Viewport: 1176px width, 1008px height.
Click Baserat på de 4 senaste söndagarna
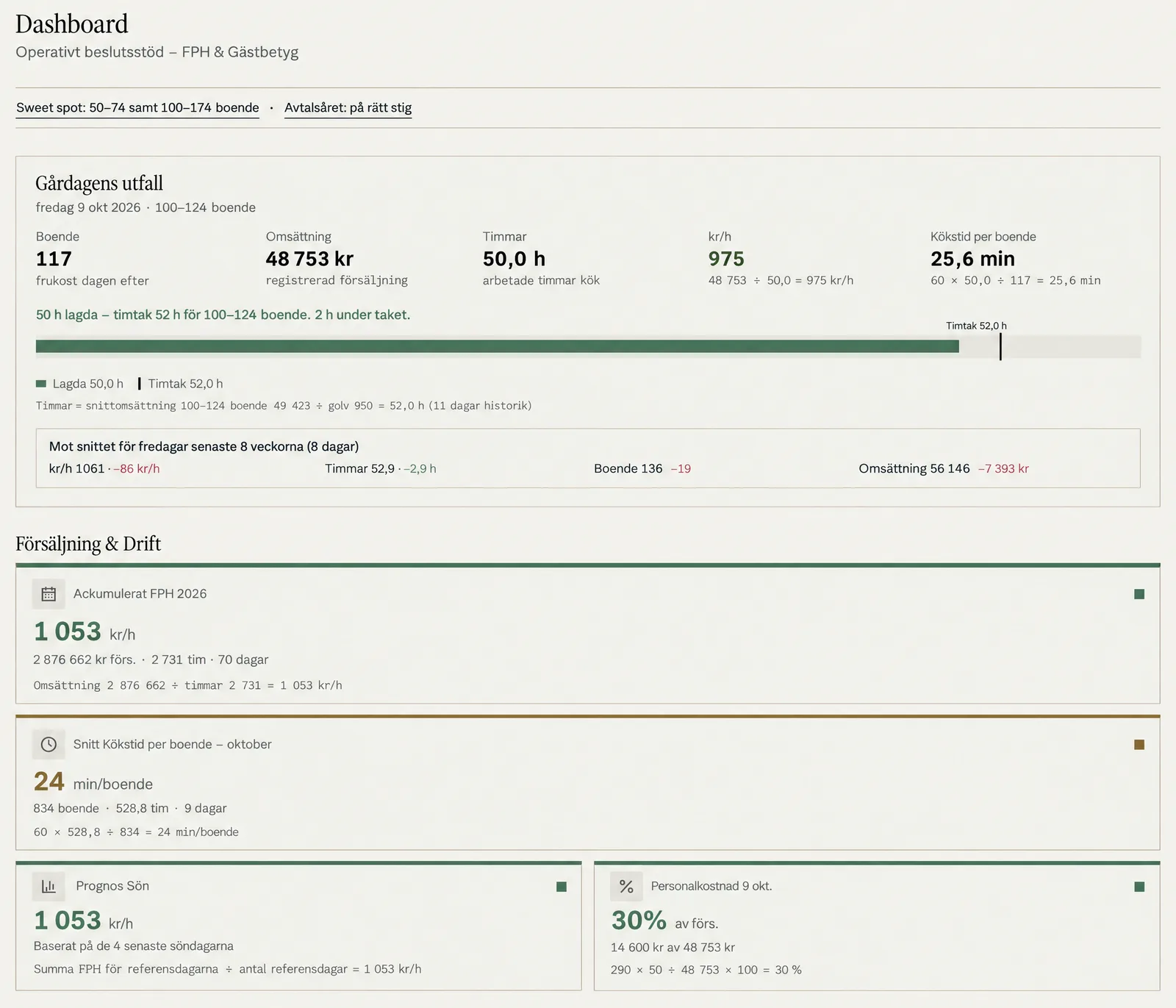[x=134, y=946]
